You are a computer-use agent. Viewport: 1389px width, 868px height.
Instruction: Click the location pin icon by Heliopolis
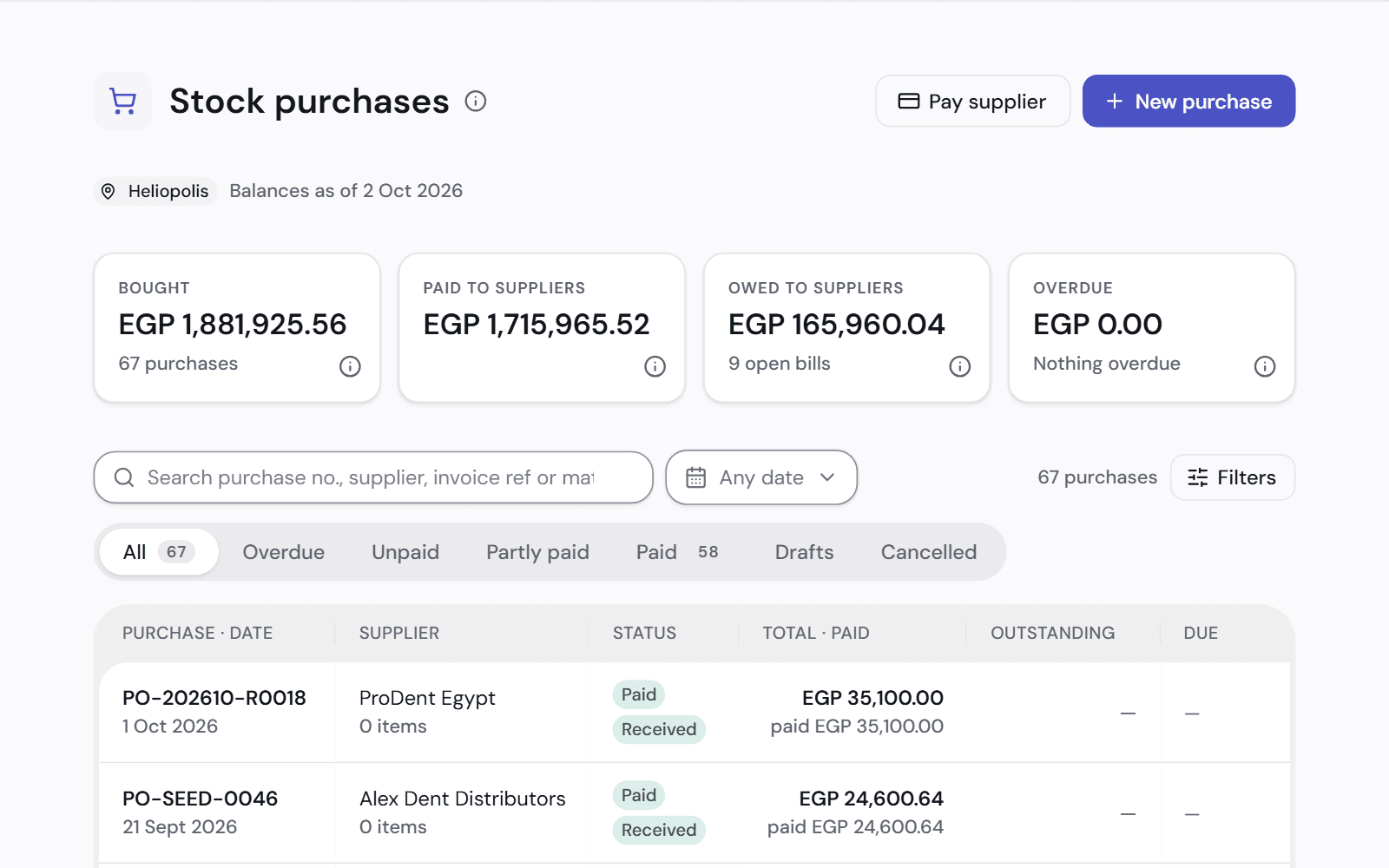[109, 191]
